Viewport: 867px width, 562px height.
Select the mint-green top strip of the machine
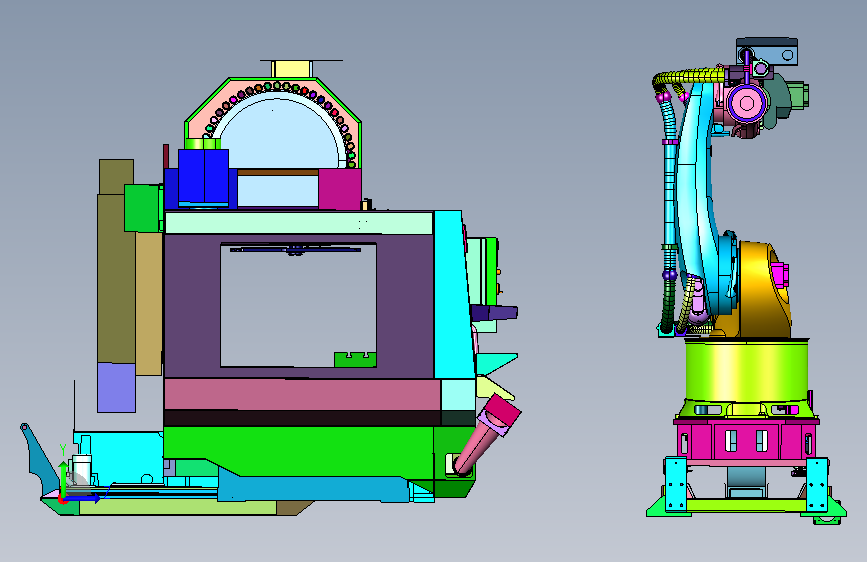pos(299,223)
